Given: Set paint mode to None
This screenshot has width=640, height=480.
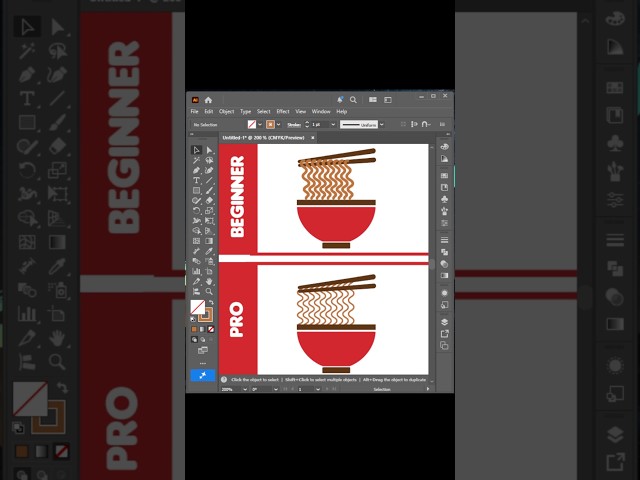Looking at the screenshot, I should pos(211,329).
